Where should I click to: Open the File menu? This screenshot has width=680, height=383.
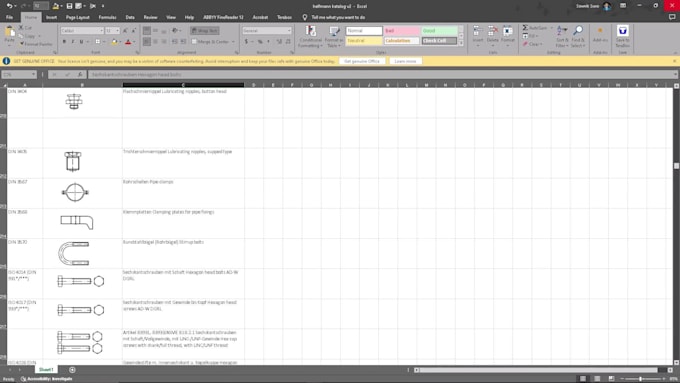click(10, 17)
